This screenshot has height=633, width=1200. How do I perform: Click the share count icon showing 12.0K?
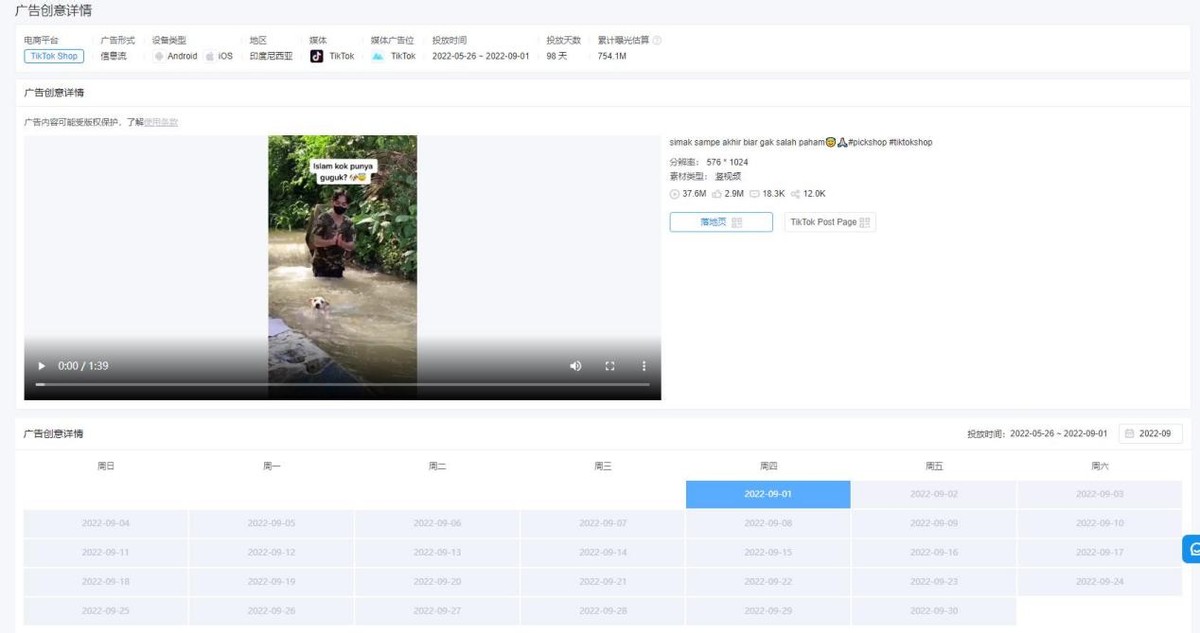click(797, 194)
